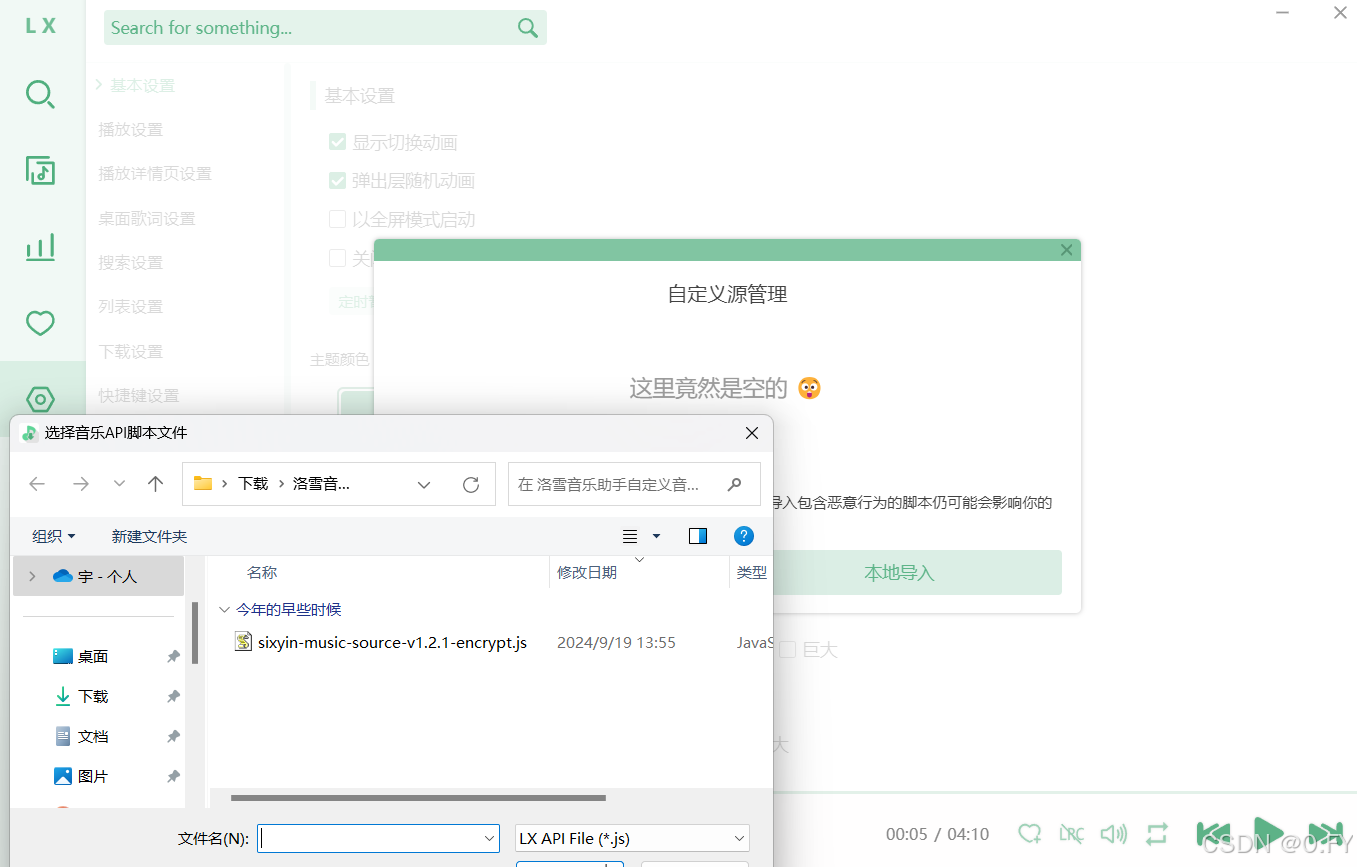Open the volume speaker control
This screenshot has height=867, width=1357.
click(1113, 833)
